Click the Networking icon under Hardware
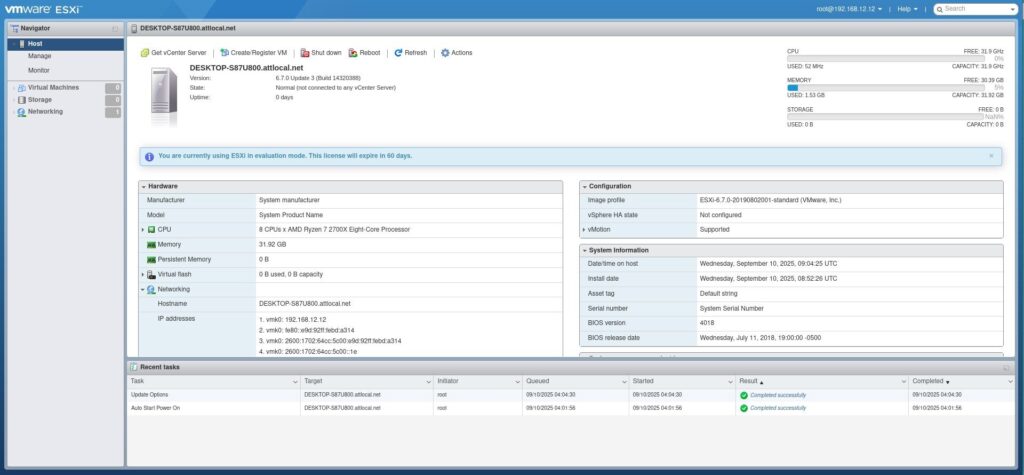This screenshot has width=1024, height=475. click(x=152, y=289)
